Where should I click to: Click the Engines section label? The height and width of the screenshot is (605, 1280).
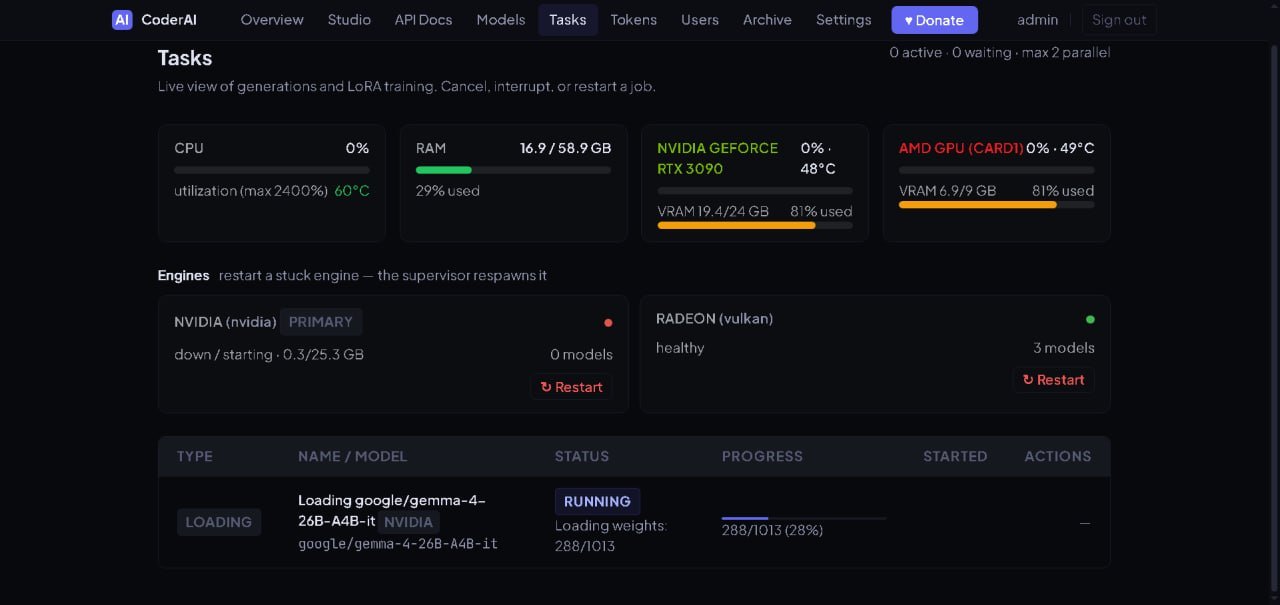[184, 276]
